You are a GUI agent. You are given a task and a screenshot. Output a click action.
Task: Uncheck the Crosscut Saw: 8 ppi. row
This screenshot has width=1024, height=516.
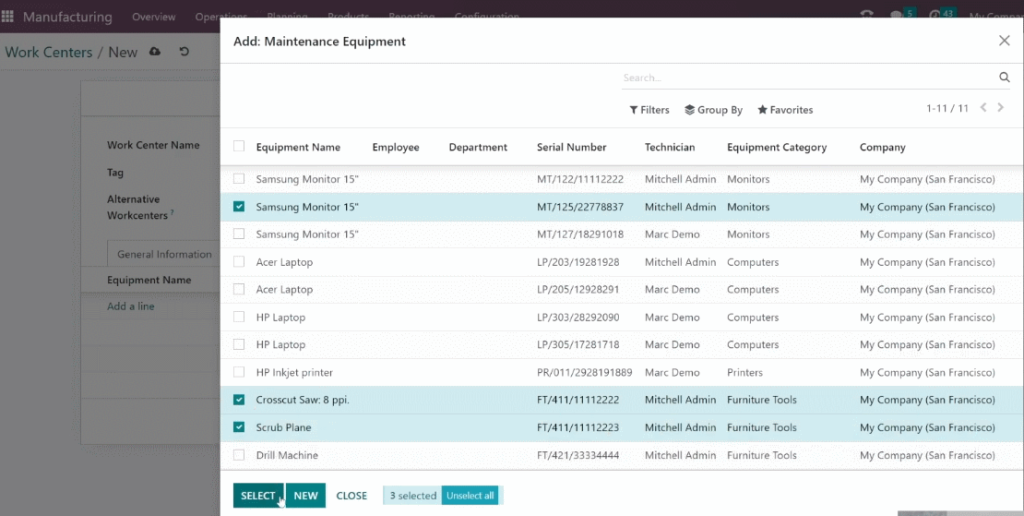(x=239, y=400)
